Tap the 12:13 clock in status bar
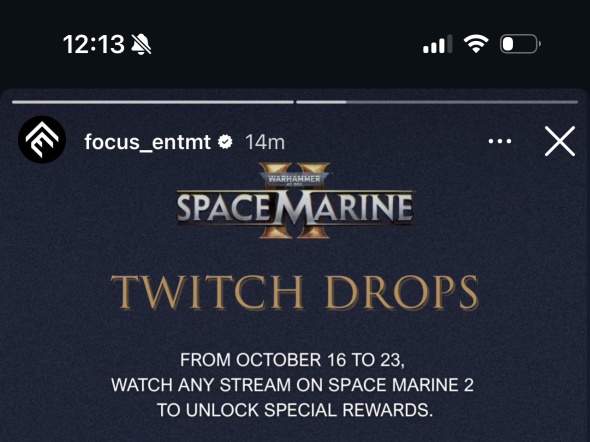590x442 pixels. [94, 44]
